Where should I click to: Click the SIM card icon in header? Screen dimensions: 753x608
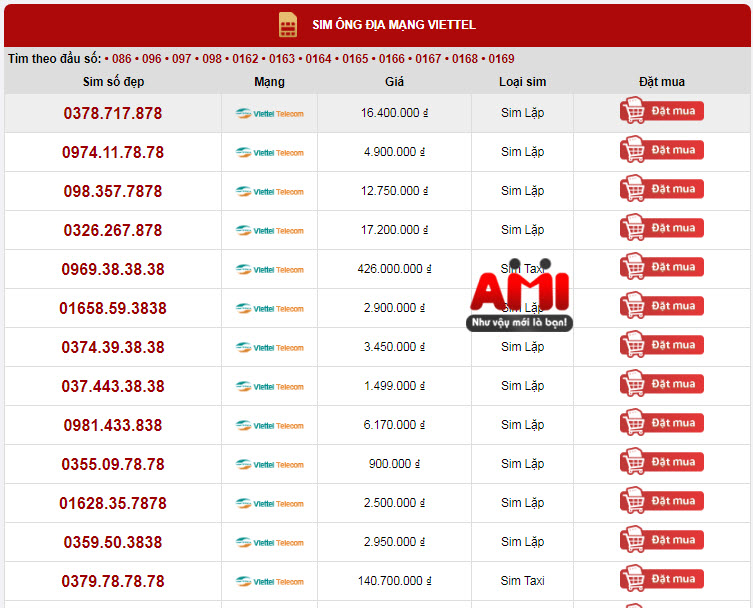288,24
